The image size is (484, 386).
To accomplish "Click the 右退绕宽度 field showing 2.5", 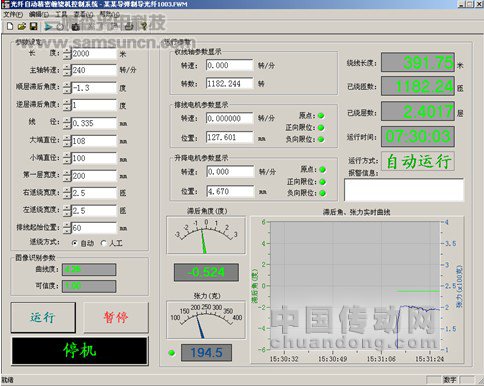I will pyautogui.click(x=94, y=193).
